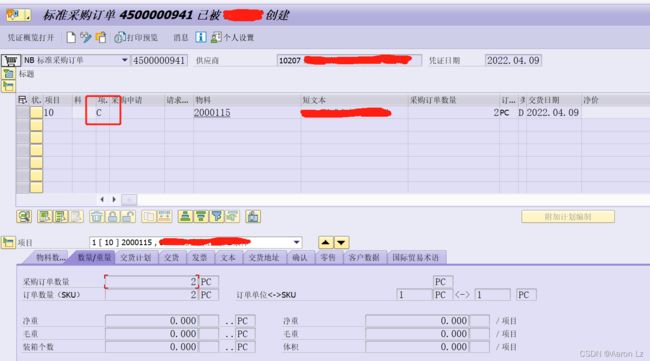Click the shopping cart icon beside NB order type

click(11, 61)
